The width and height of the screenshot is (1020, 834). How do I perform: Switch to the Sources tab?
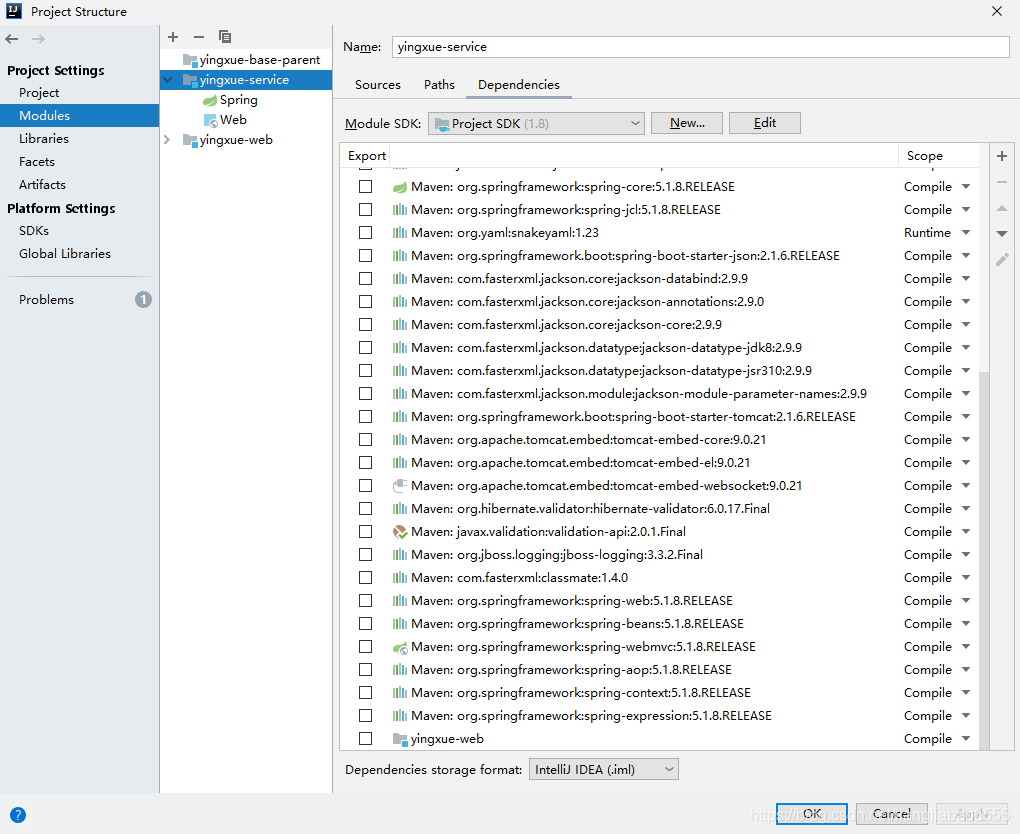378,85
